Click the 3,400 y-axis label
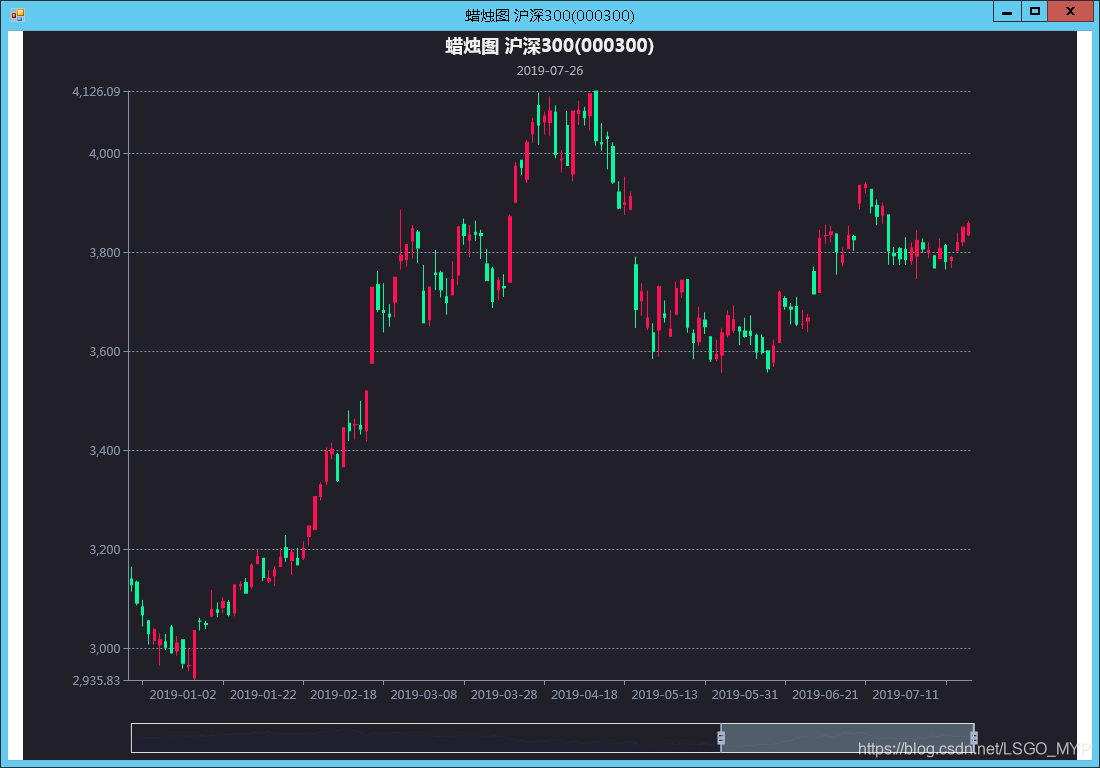Screen dimensions: 1100x768 pyautogui.click(x=105, y=450)
